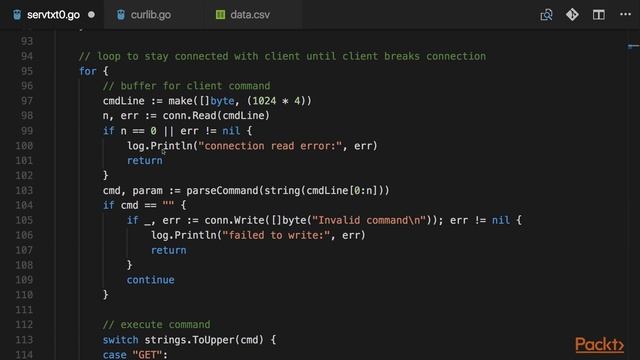Click 'switch' keyword on line 113
The image size is (640, 360).
click(121, 340)
